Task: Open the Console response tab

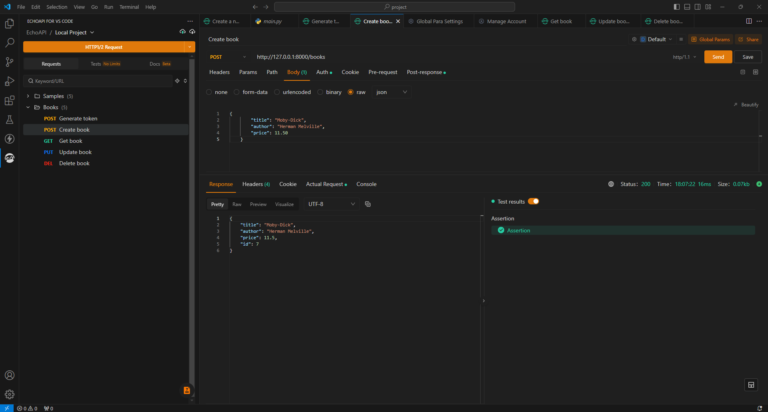Action: pyautogui.click(x=366, y=184)
